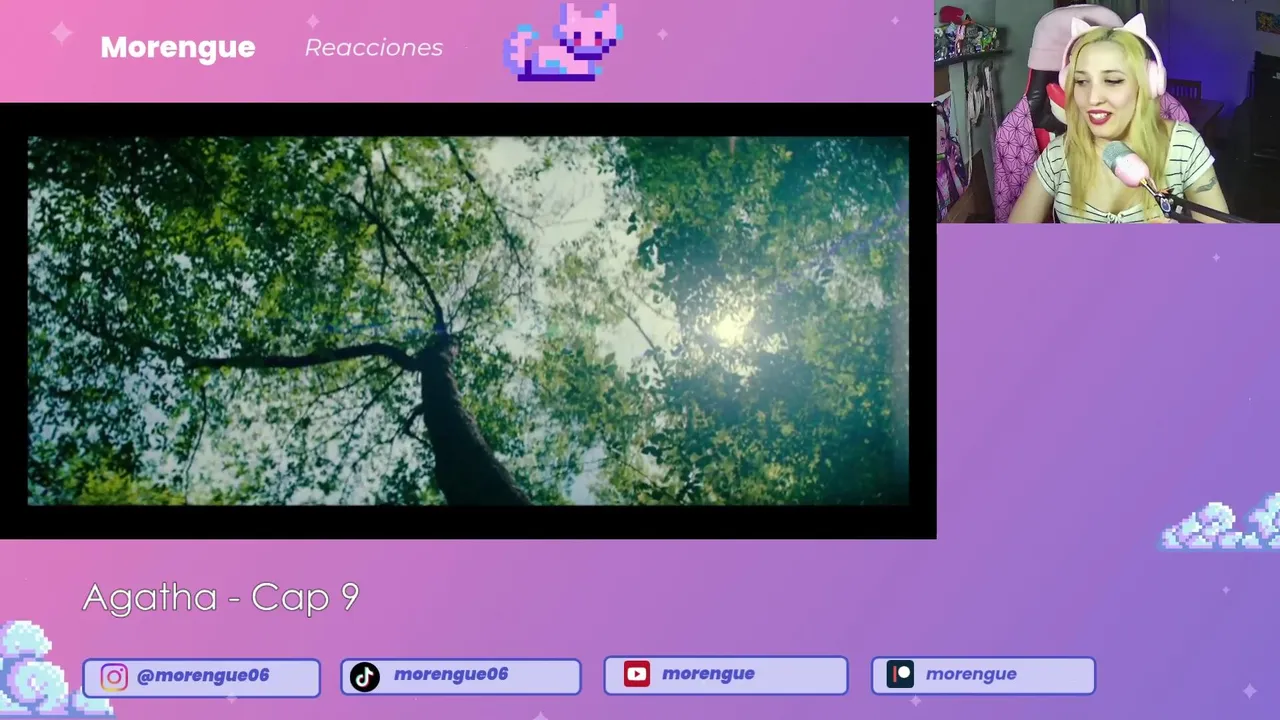1280x720 pixels.
Task: Click the Patreon icon beside morengue
Action: pos(900,674)
